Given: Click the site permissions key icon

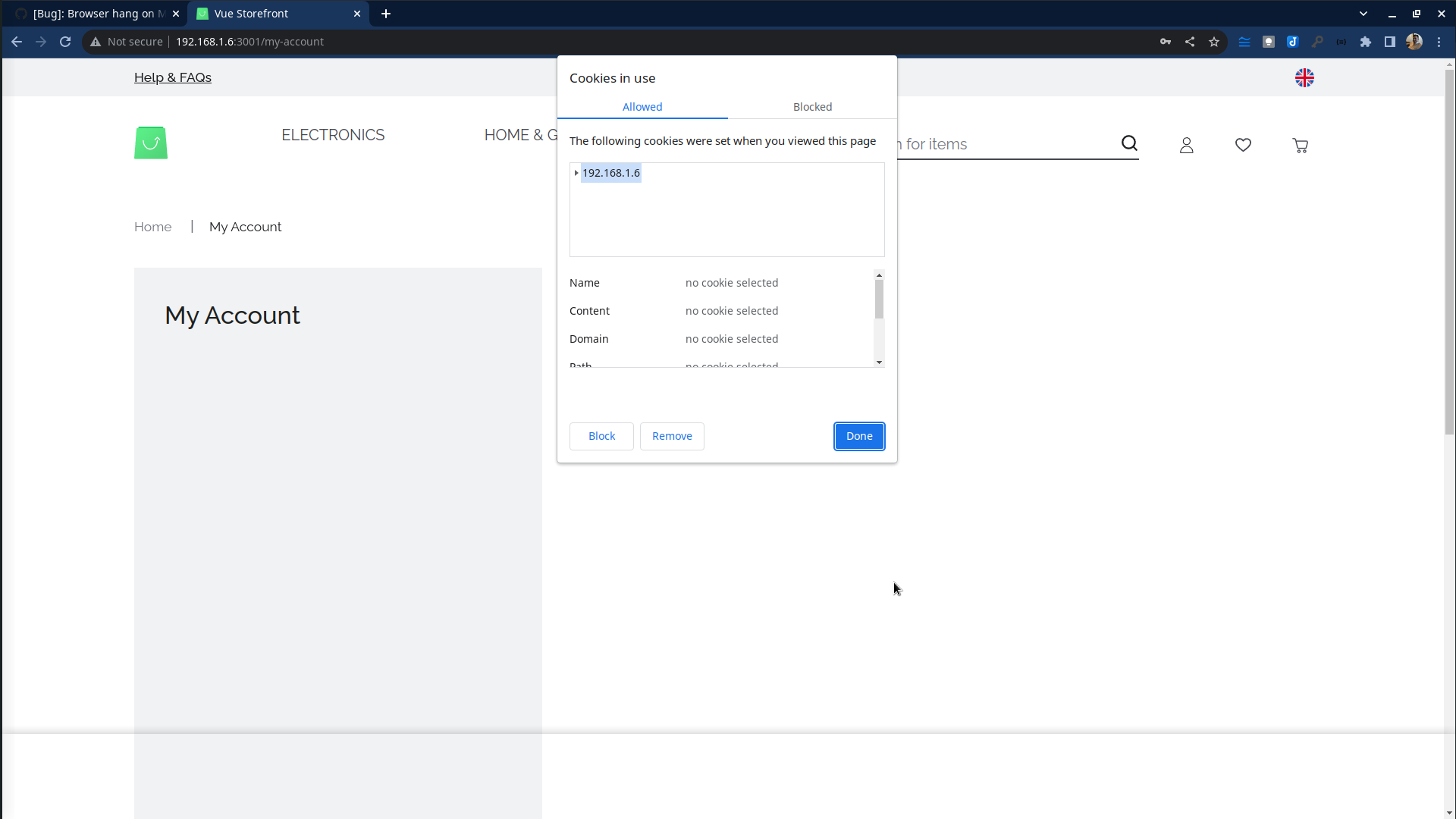Looking at the screenshot, I should click(1166, 42).
